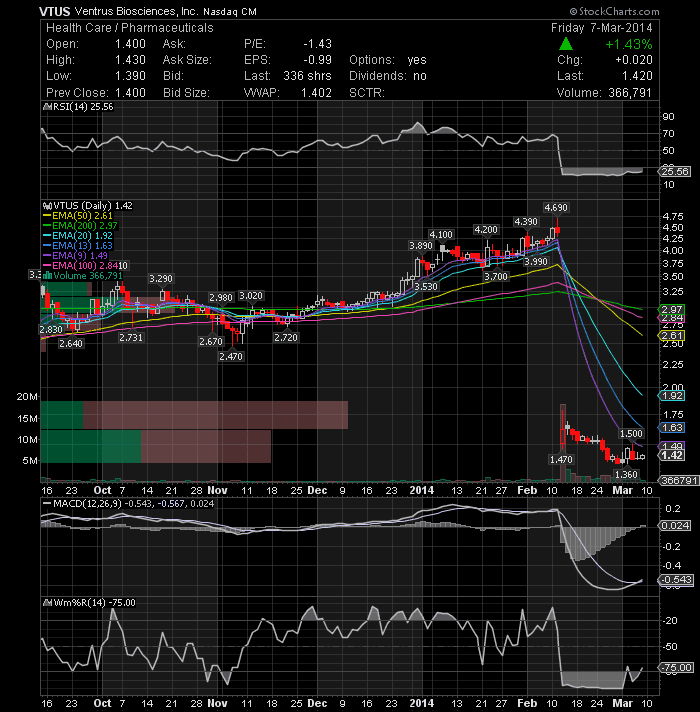
Task: Click the 3.290 price label
Action: [x=161, y=278]
